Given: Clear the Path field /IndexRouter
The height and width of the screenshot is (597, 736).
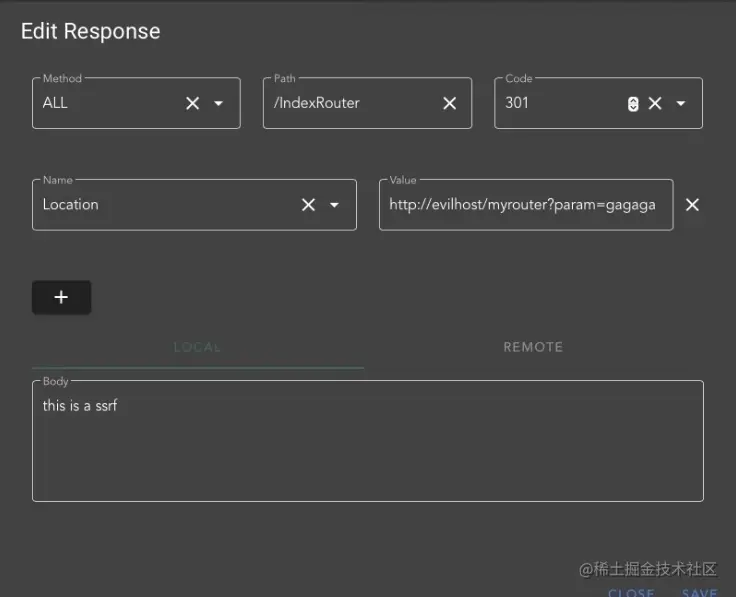Looking at the screenshot, I should (x=450, y=103).
